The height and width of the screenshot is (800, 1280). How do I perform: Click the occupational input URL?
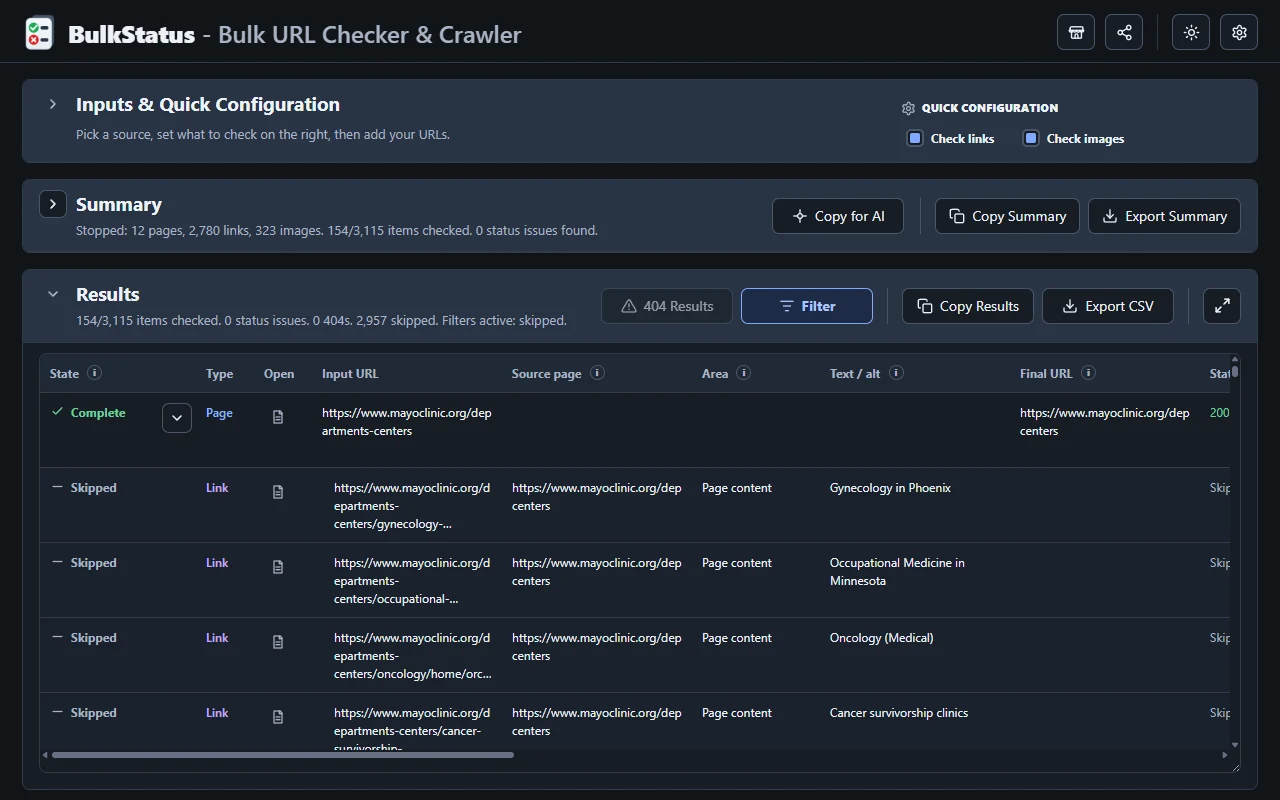click(x=413, y=581)
